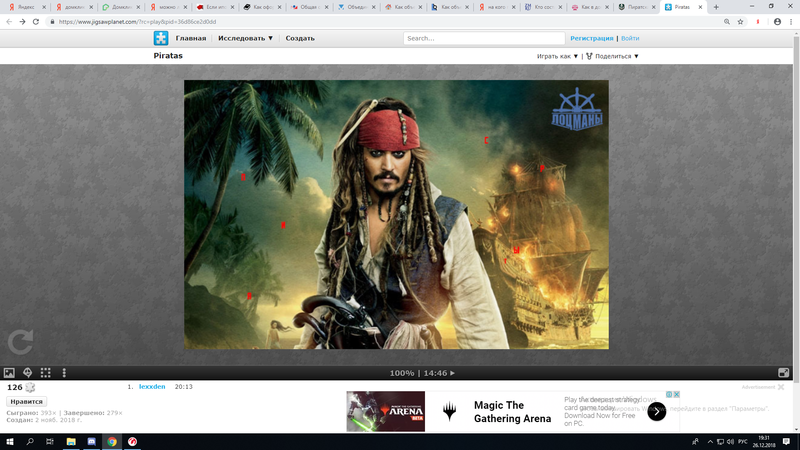
Task: Dismiss the Advertisement panel with the grey X
Action: point(781,387)
